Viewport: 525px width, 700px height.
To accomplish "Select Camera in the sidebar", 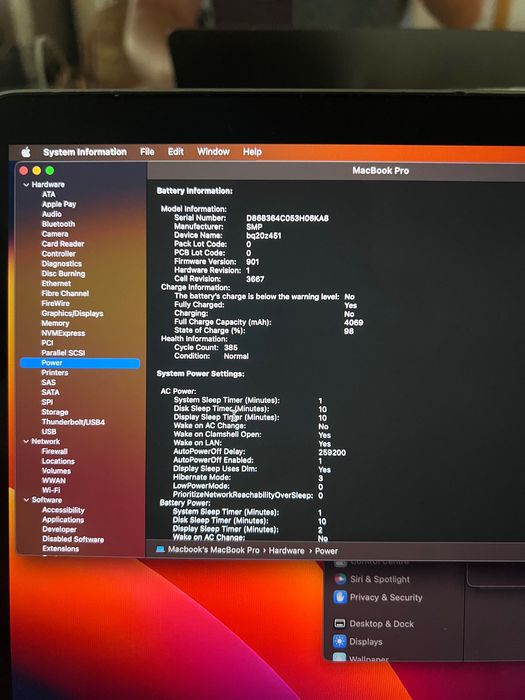I will click(x=55, y=234).
